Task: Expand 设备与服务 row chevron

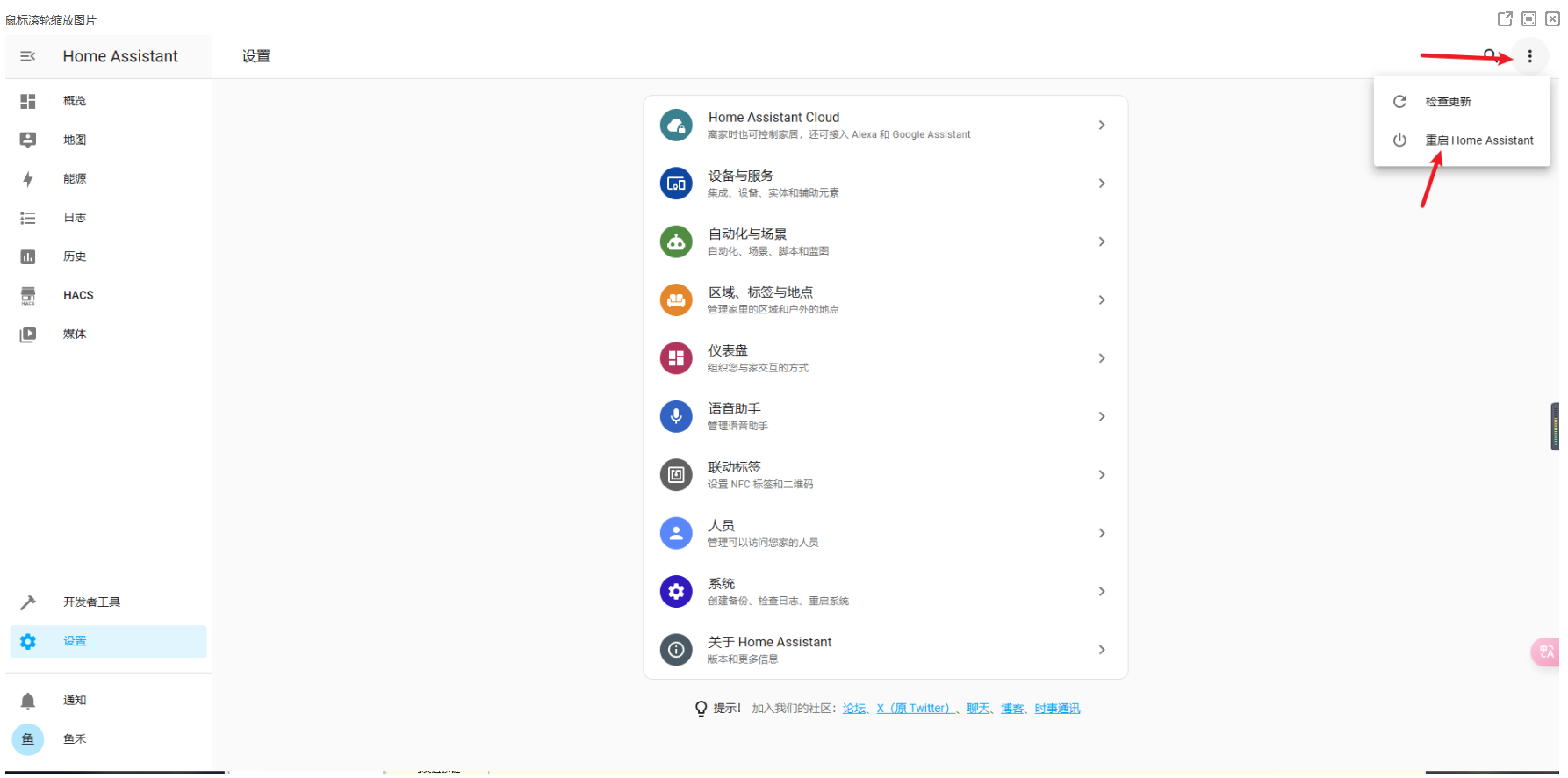Action: pos(1102,184)
